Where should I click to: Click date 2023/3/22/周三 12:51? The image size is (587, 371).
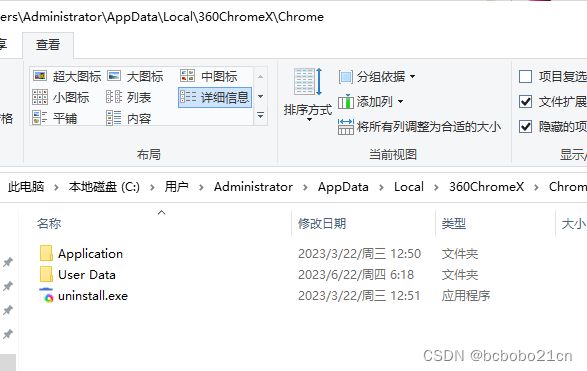pos(359,296)
